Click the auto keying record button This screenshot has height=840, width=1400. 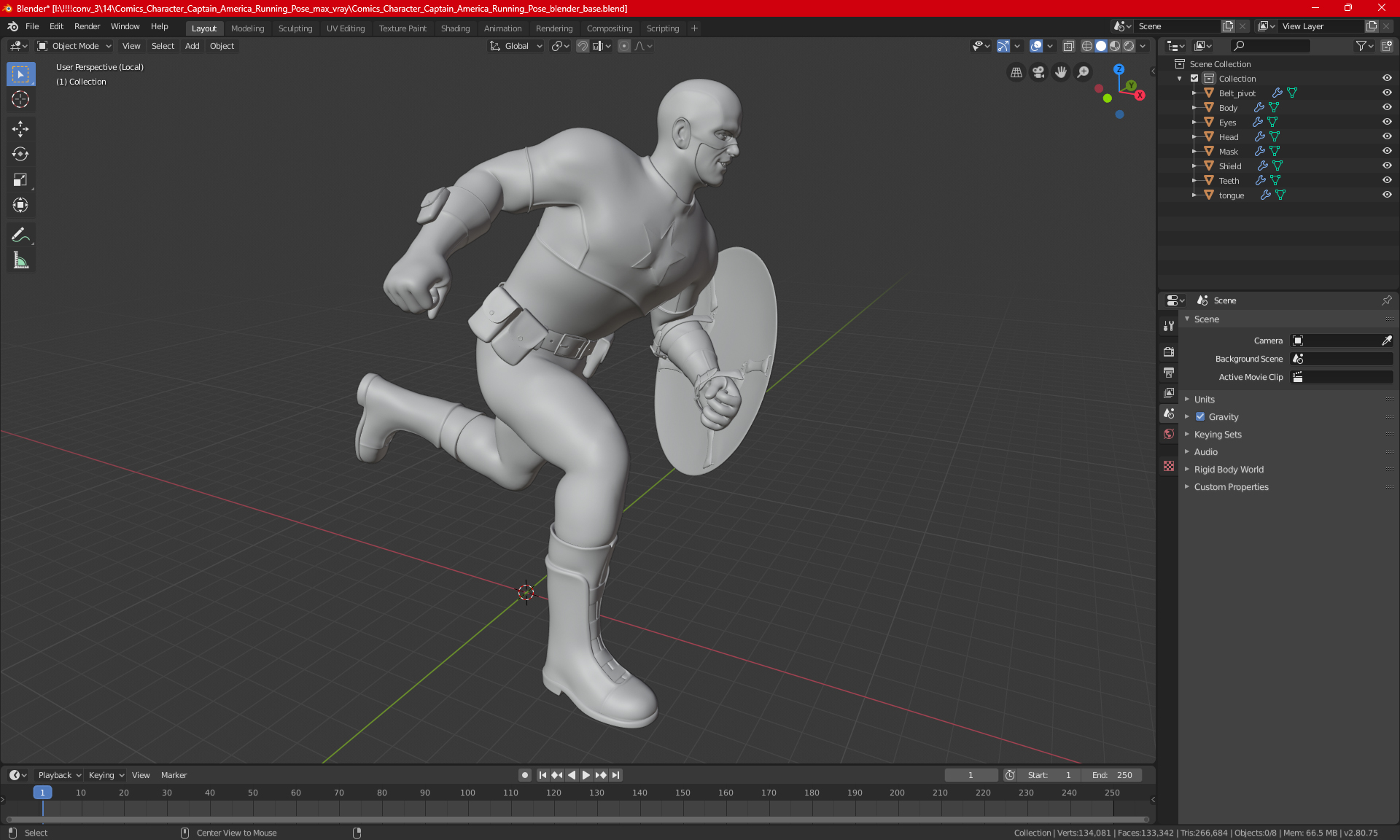[x=524, y=775]
